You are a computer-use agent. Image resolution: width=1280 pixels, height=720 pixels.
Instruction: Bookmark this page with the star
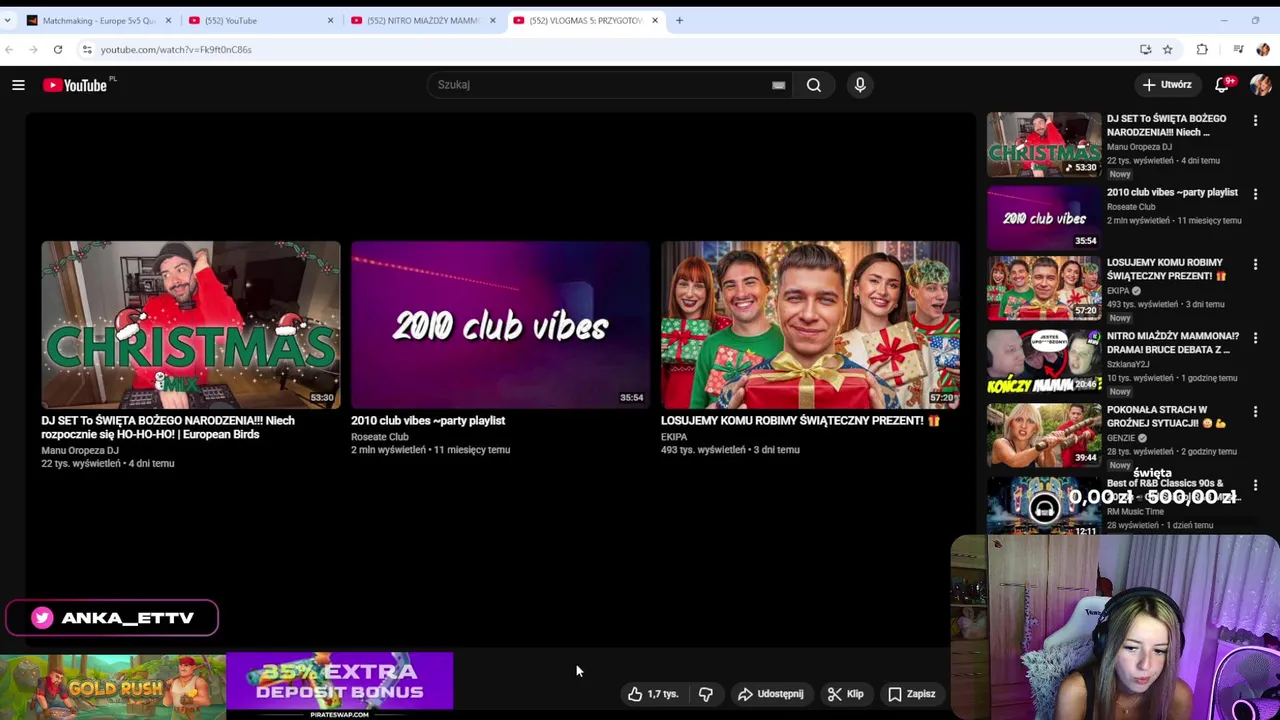(1167, 49)
